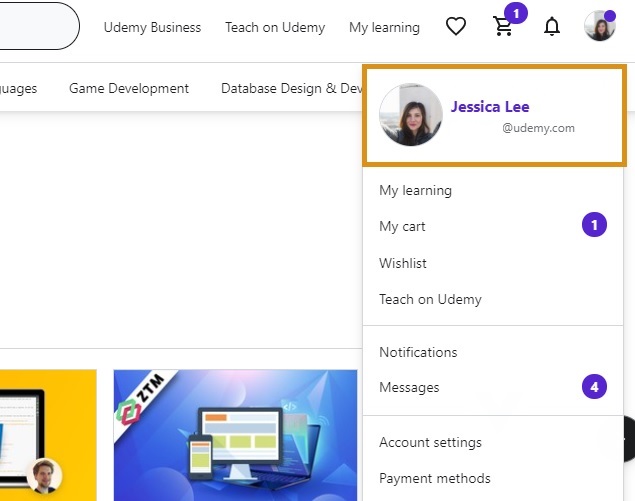Select the Game Development category
The width and height of the screenshot is (635, 501).
tap(129, 88)
